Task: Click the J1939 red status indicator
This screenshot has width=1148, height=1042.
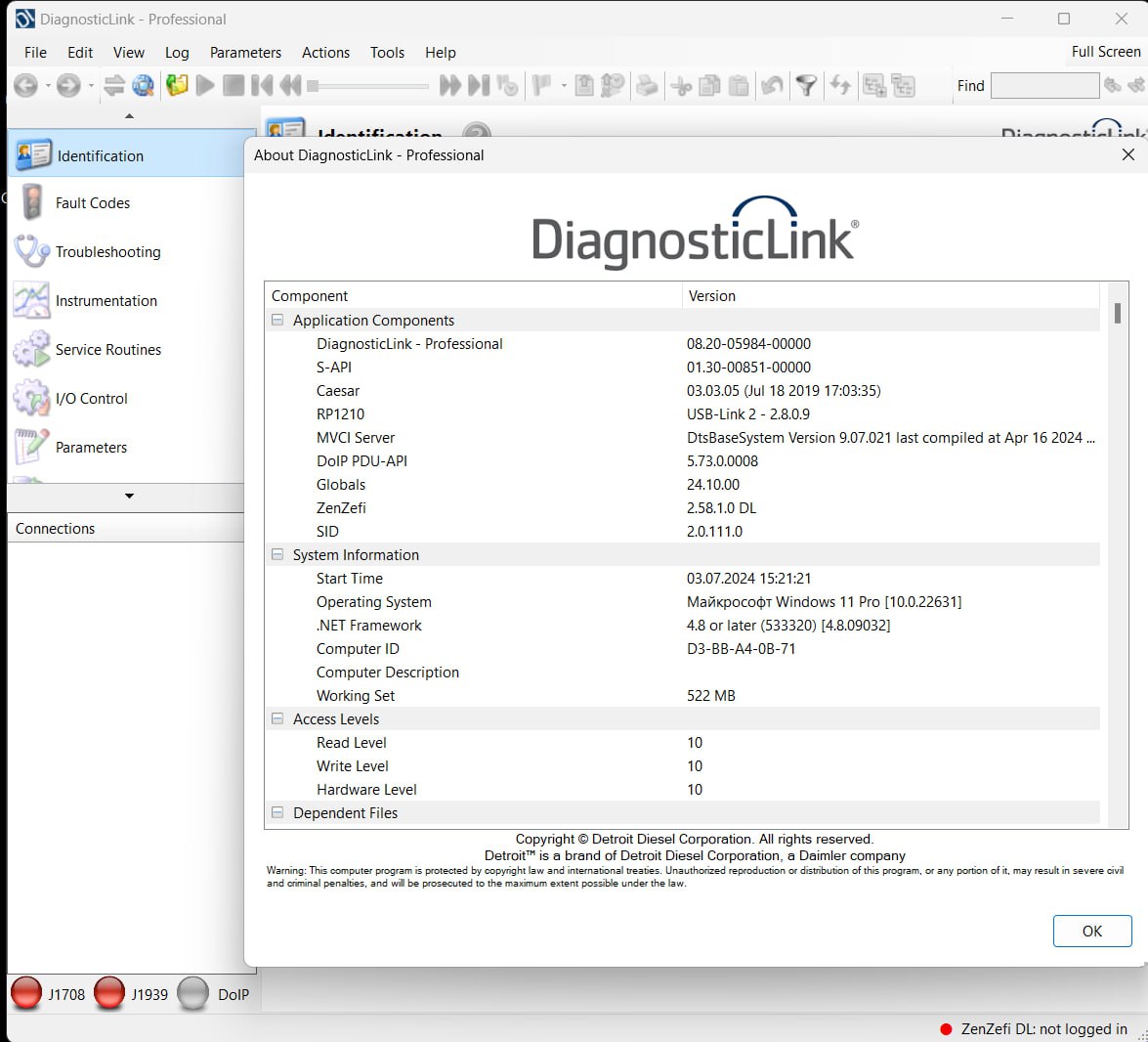Action: (109, 994)
